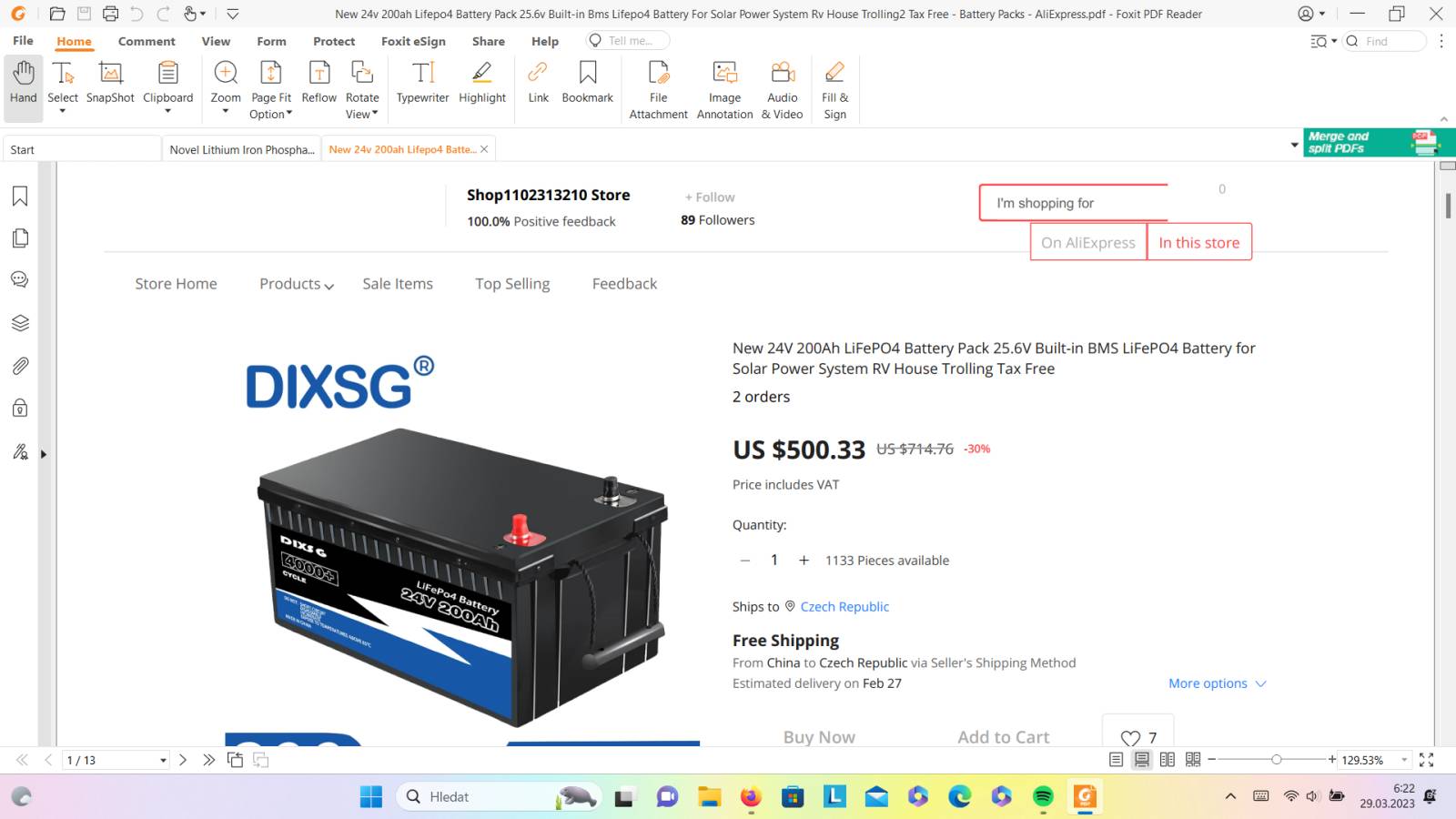The image size is (1456, 819).
Task: Close the New 24v 200ah Lifepo4 tab
Action: pos(484,149)
